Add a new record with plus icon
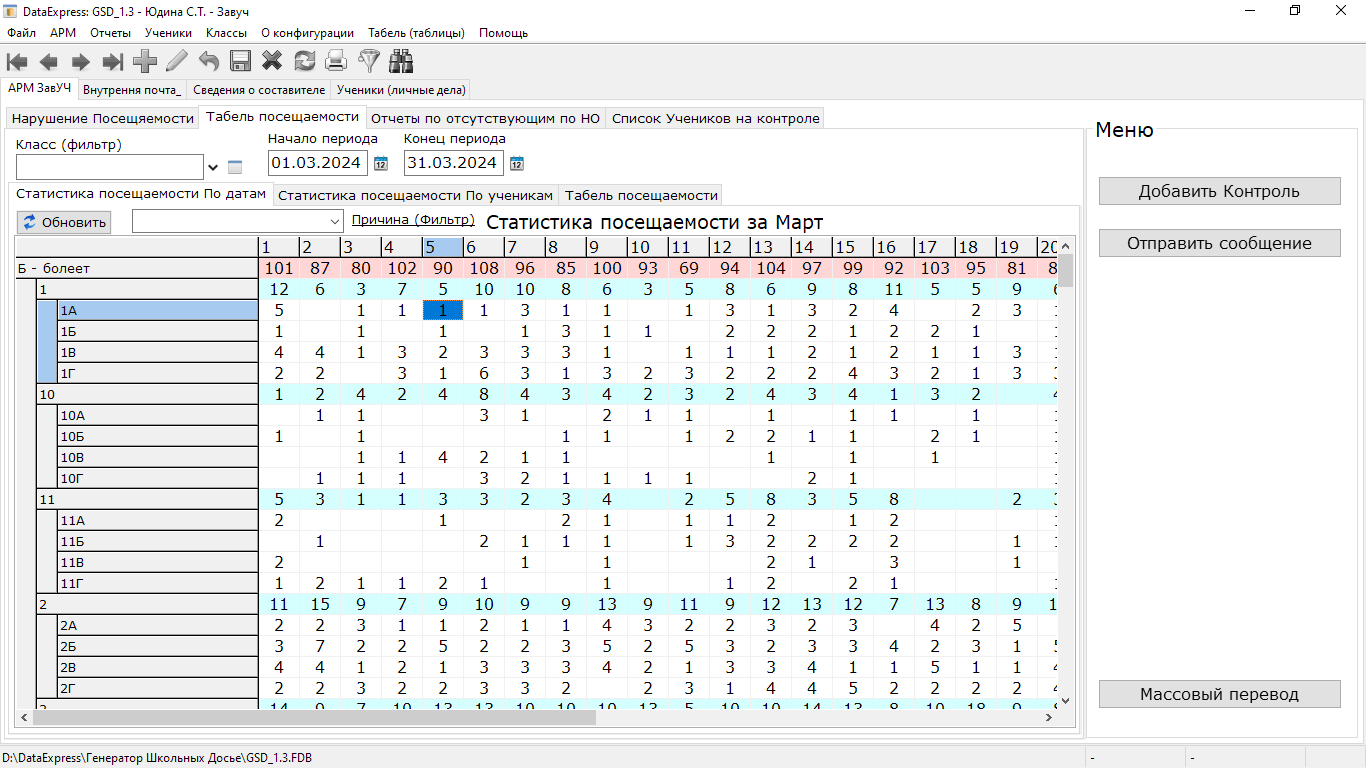1366x768 pixels. click(145, 62)
